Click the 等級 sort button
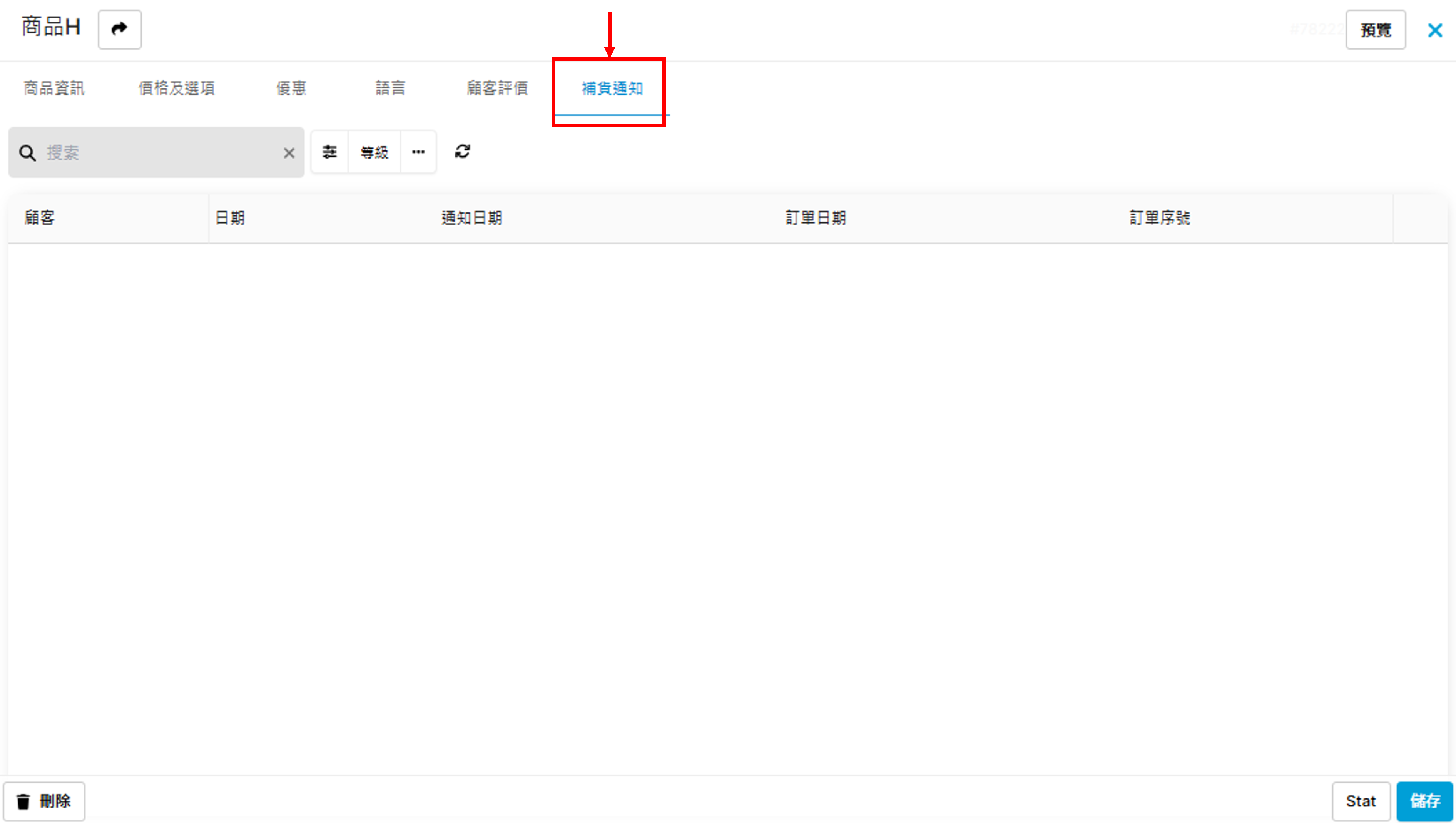This screenshot has height=823, width=1456. click(x=374, y=152)
